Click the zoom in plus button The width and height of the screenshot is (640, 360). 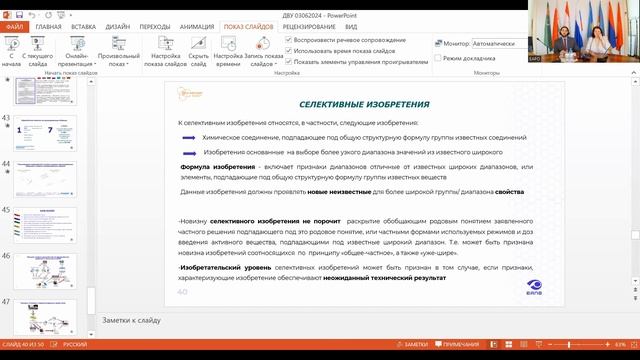point(607,345)
